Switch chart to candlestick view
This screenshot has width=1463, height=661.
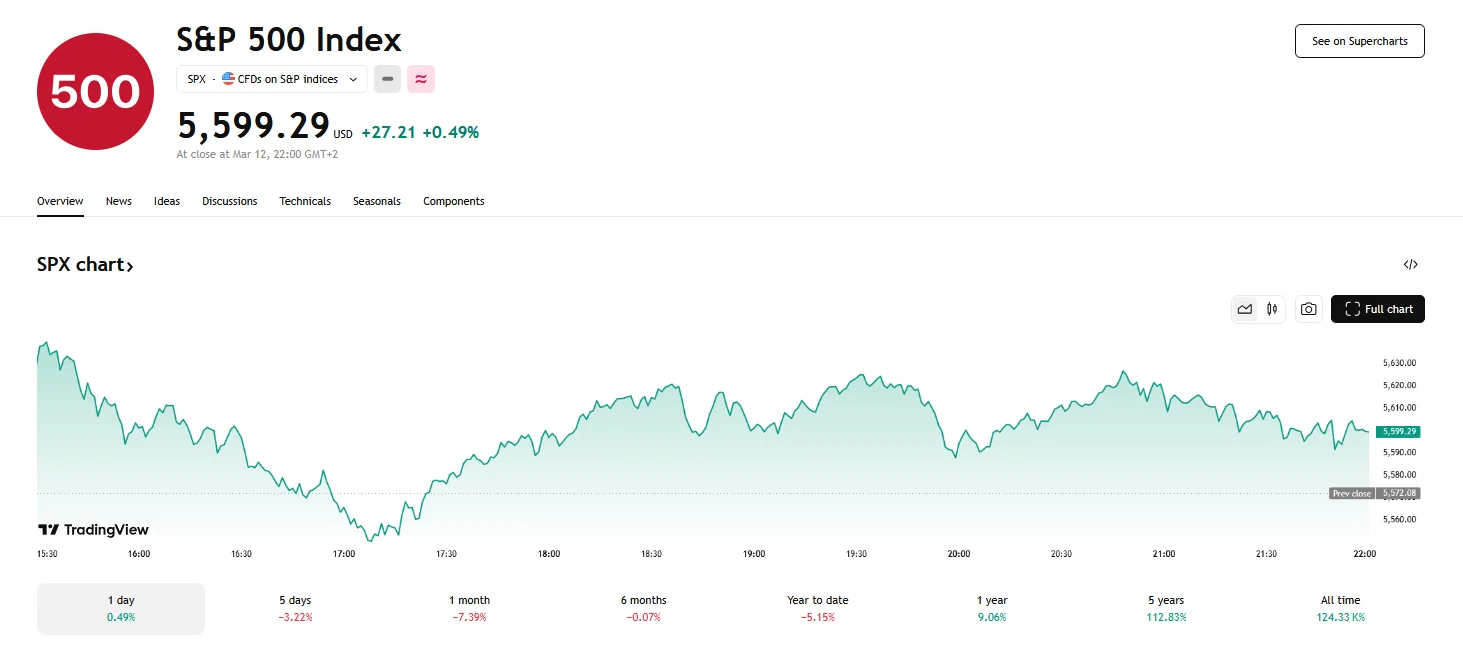coord(1272,308)
